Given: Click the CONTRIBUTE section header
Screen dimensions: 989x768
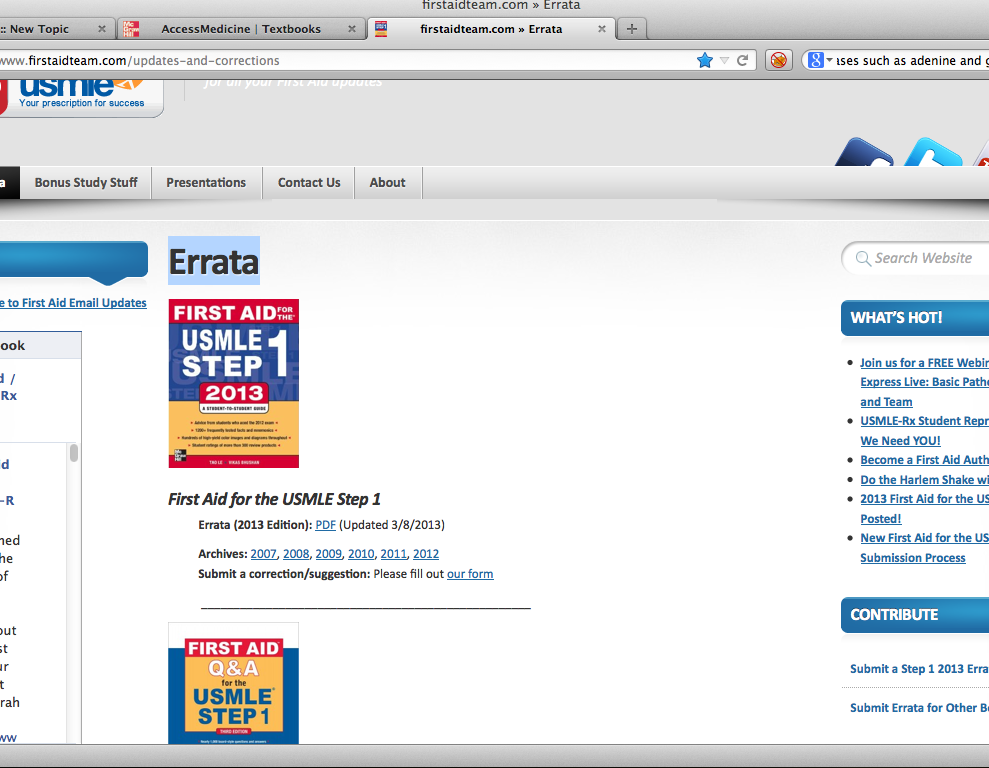Looking at the screenshot, I should click(915, 615).
